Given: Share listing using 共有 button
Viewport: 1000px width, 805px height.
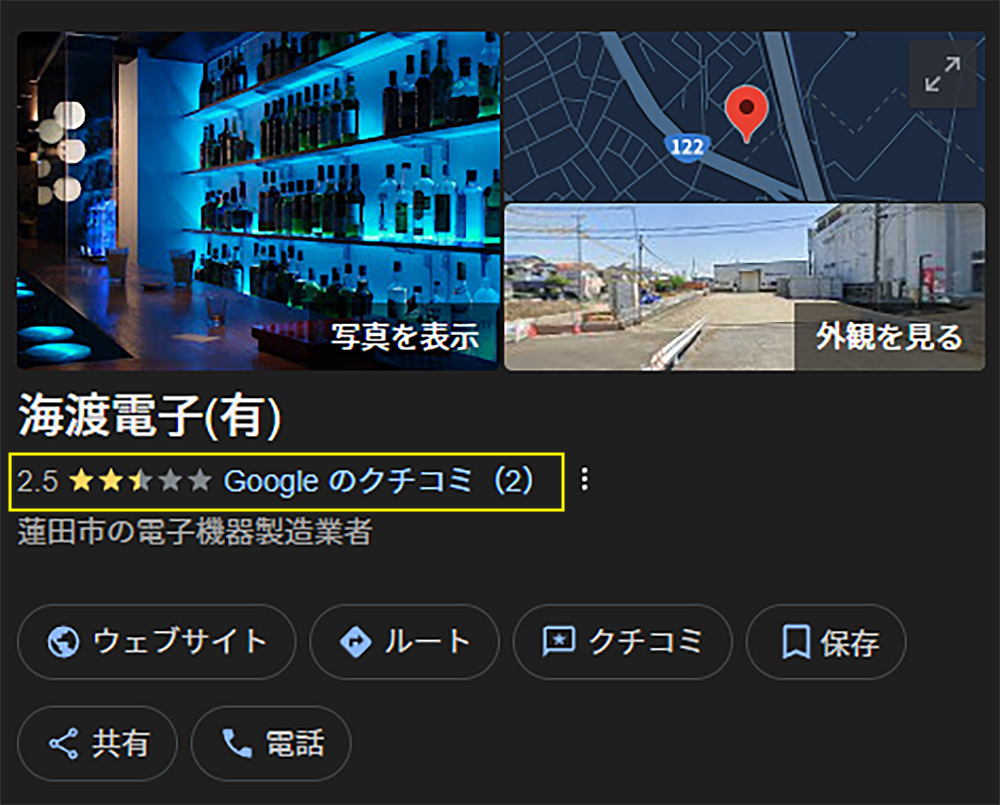Looking at the screenshot, I should pyautogui.click(x=97, y=744).
